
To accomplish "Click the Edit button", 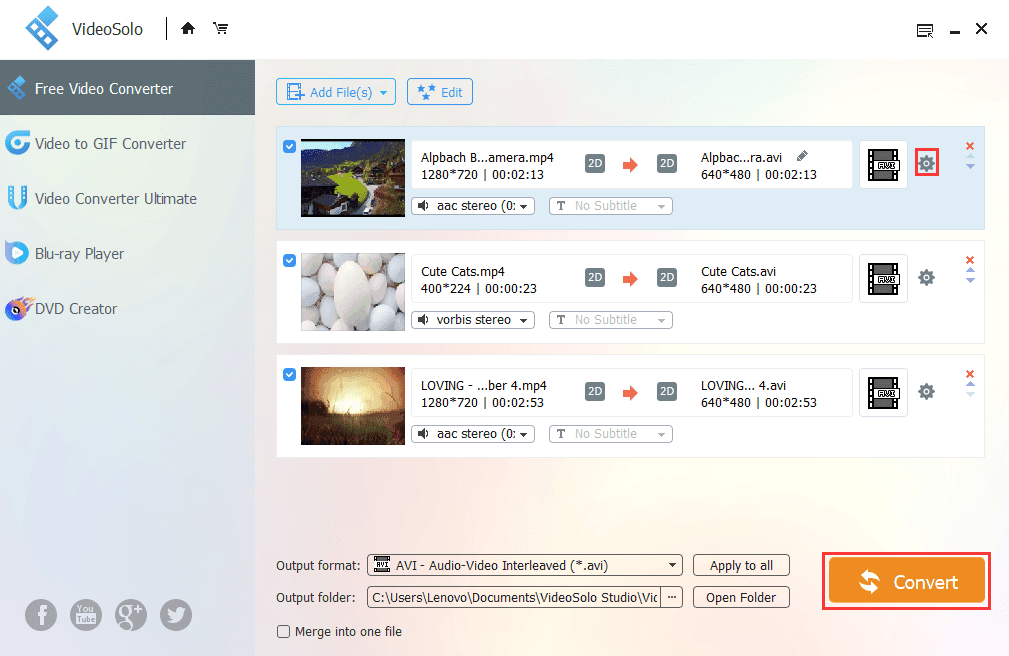I will (x=440, y=92).
